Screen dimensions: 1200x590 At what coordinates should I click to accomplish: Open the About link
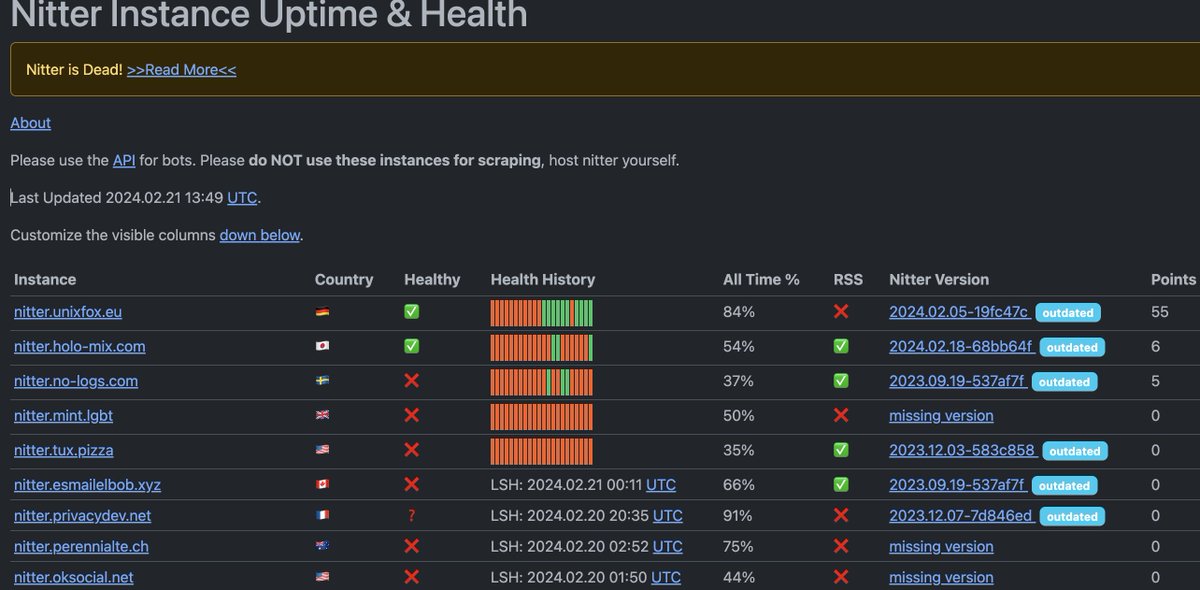[x=30, y=123]
